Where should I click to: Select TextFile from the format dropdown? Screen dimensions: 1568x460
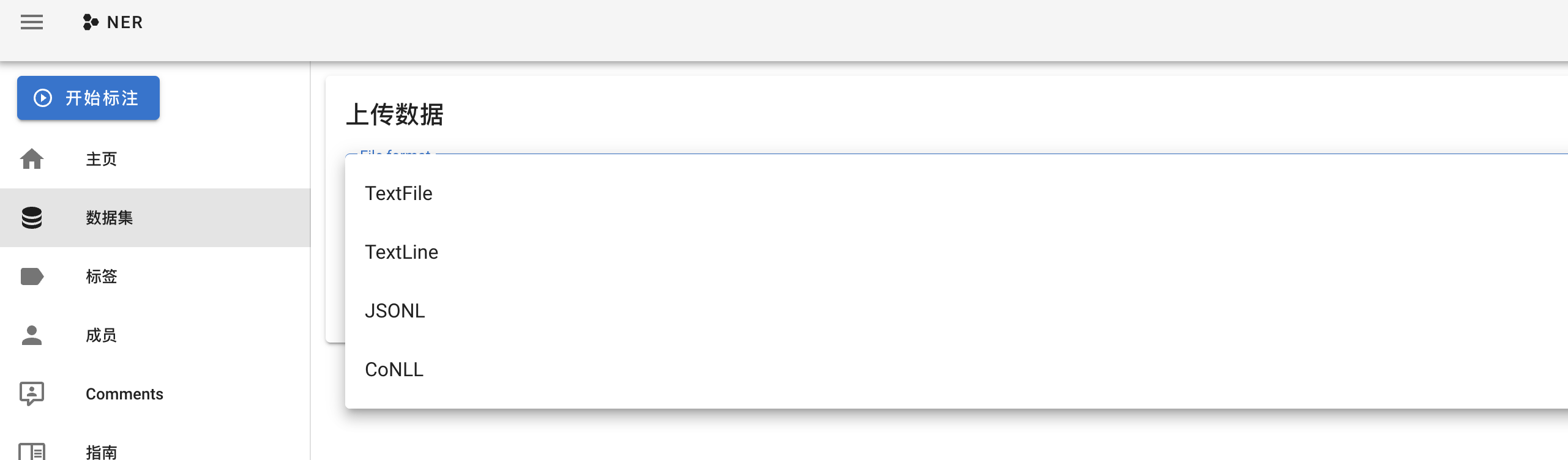click(398, 193)
